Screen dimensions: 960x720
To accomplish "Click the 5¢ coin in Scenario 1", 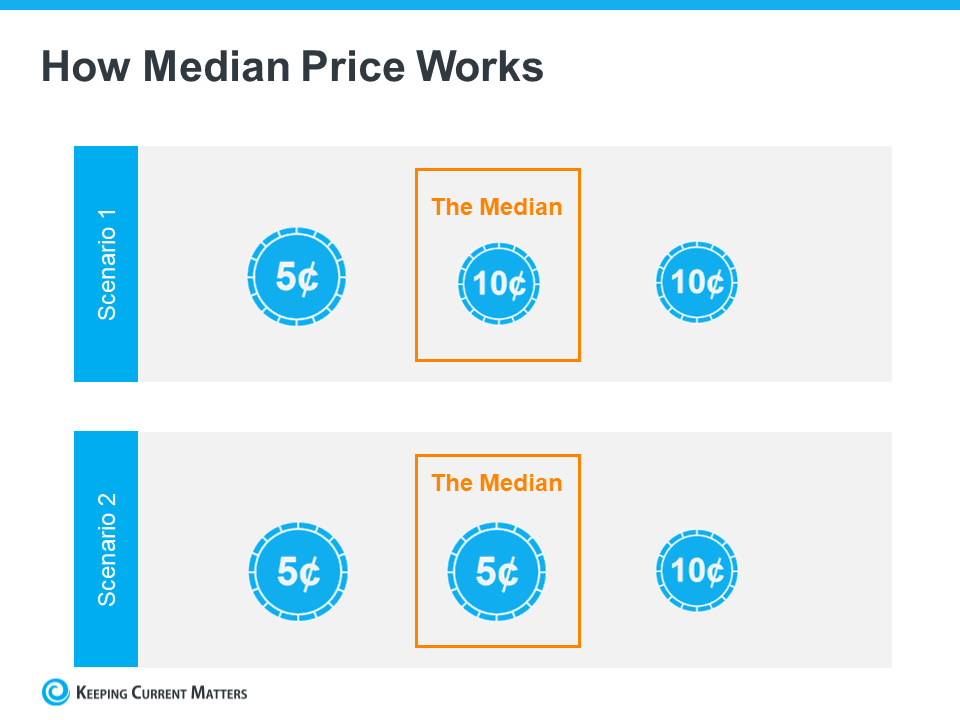I will tap(297, 278).
